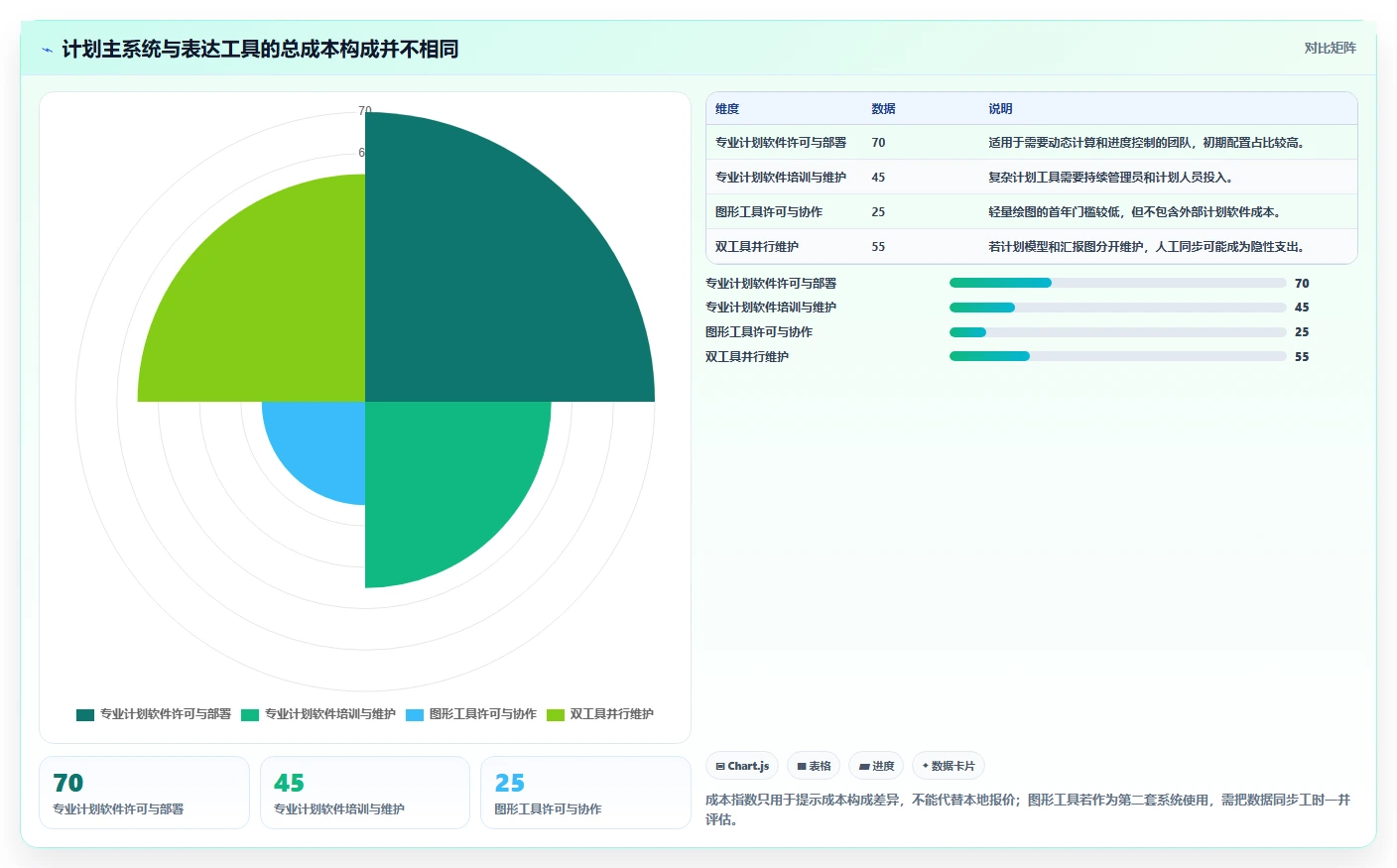Click the 对比矩阵 label in the header
This screenshot has width=1397, height=868.
tap(1330, 48)
